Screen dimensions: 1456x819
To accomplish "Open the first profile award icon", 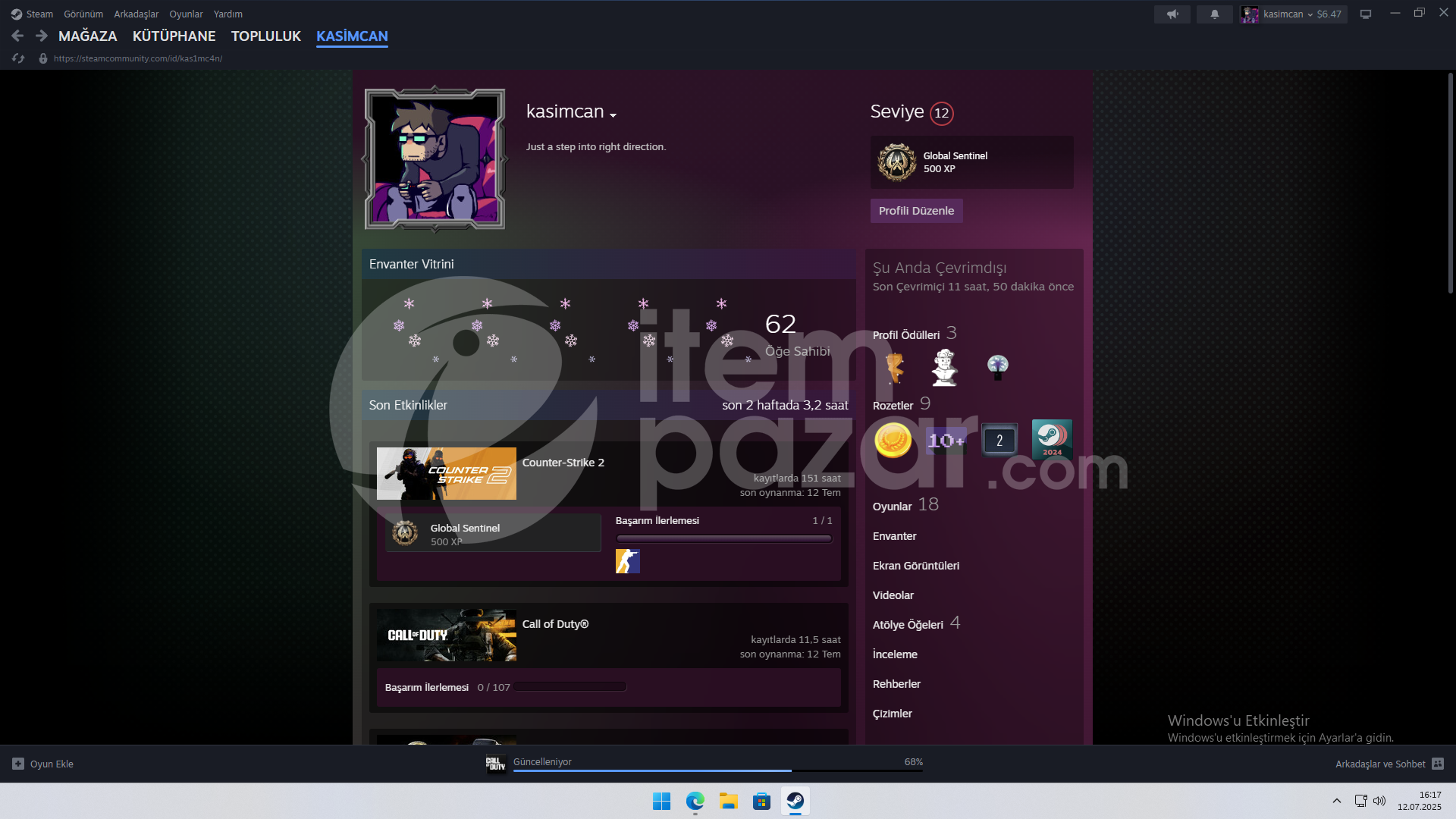I will click(x=895, y=368).
